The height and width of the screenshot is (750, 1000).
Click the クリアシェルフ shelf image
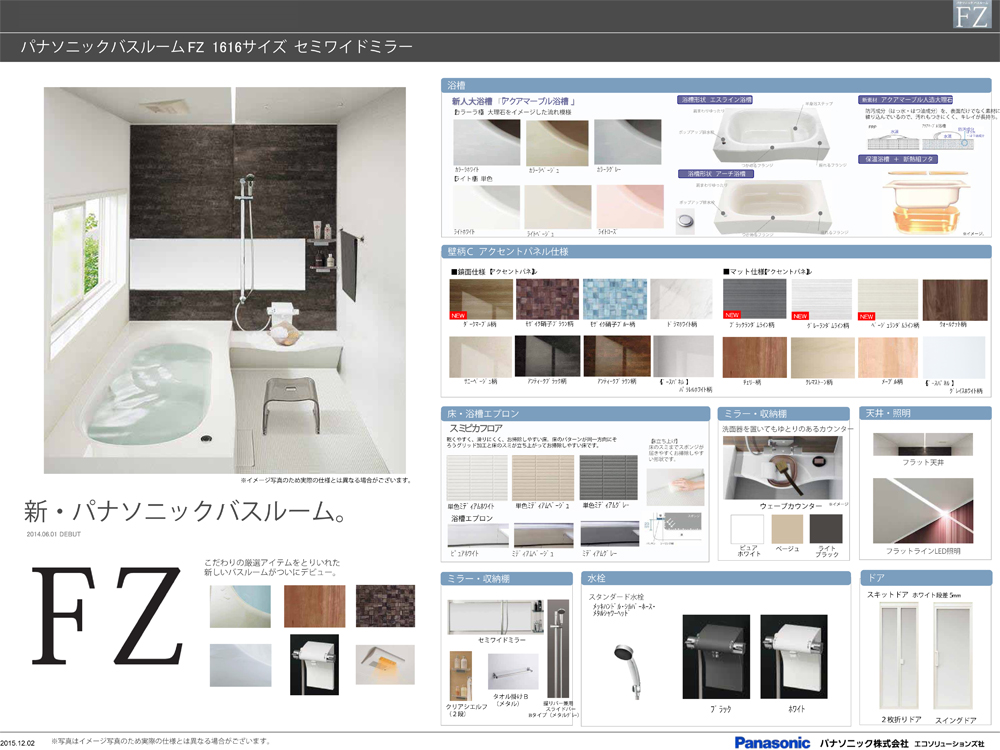(460, 675)
